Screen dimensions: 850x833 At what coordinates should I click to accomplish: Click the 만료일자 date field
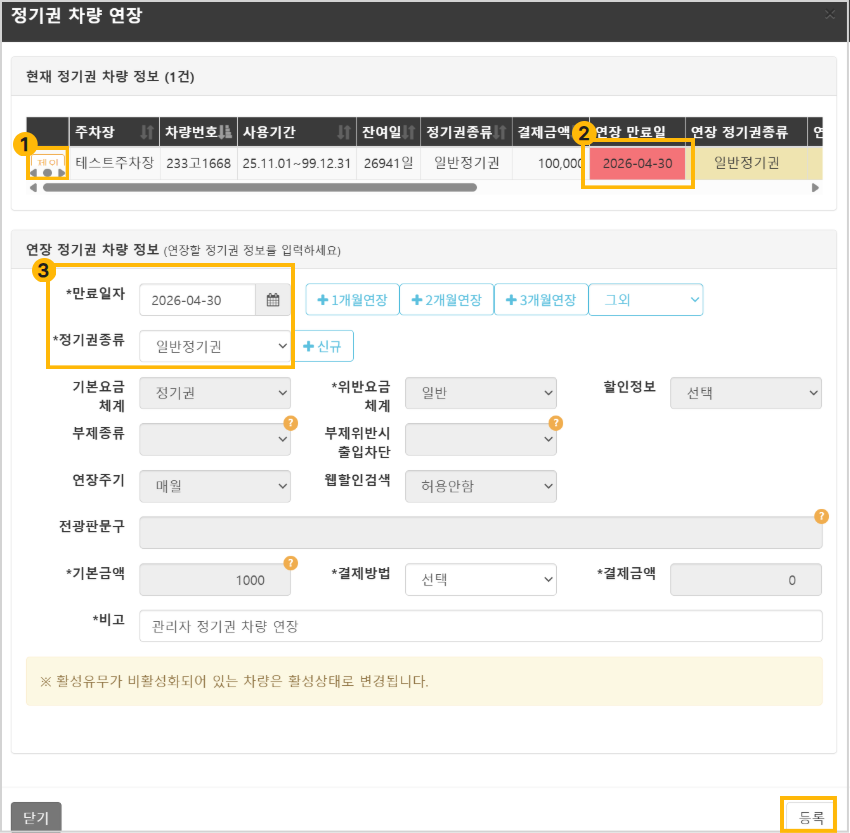pyautogui.click(x=197, y=300)
